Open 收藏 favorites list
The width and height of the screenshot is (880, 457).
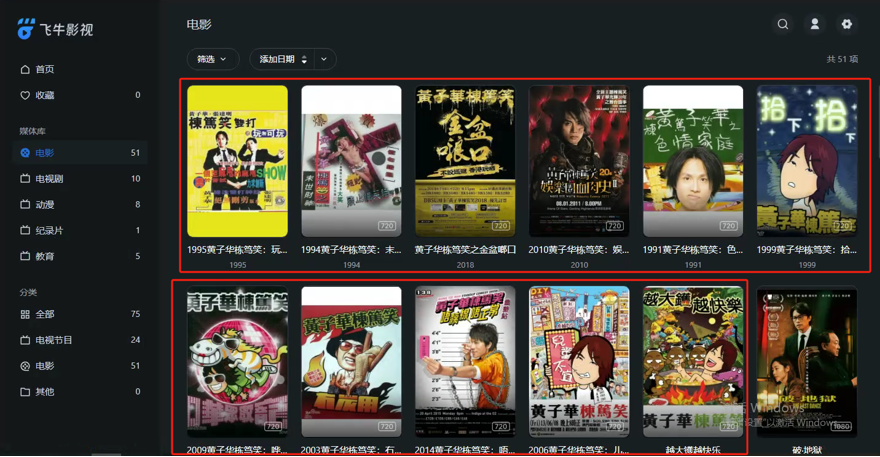pos(80,95)
